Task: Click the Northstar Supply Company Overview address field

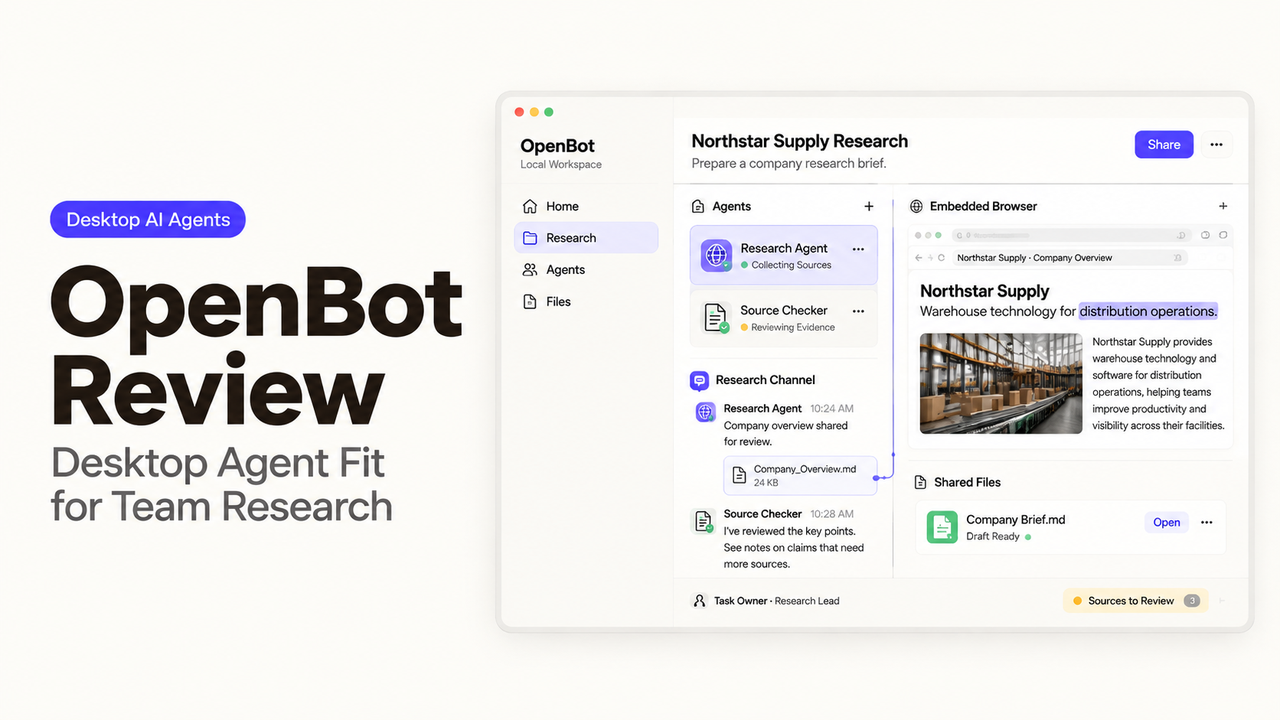Action: tap(1069, 258)
